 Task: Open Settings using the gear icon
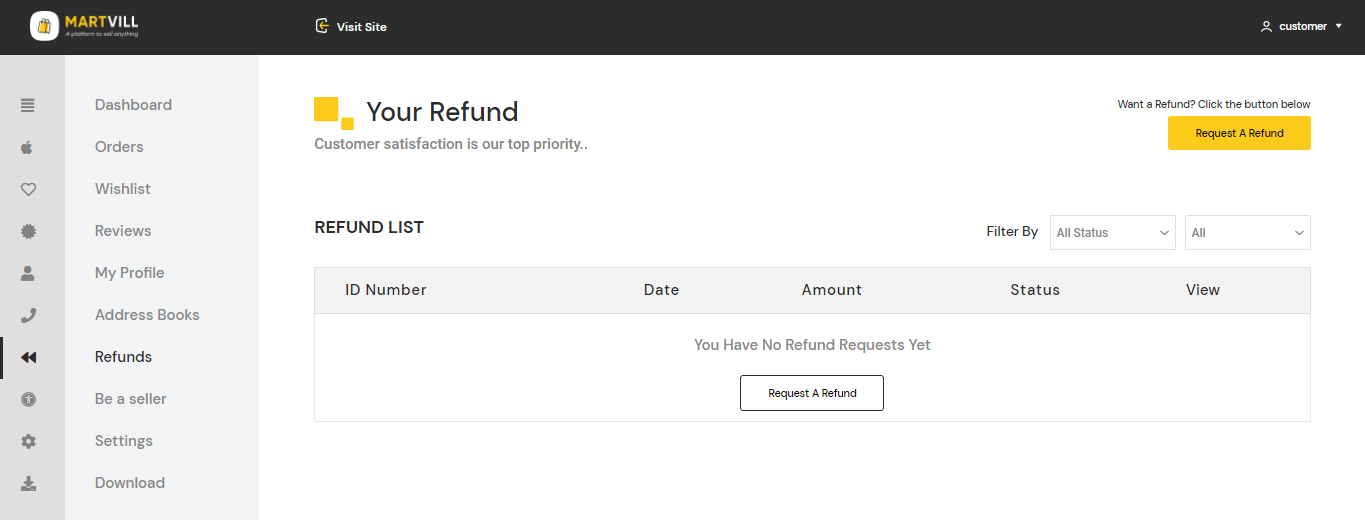tap(28, 441)
